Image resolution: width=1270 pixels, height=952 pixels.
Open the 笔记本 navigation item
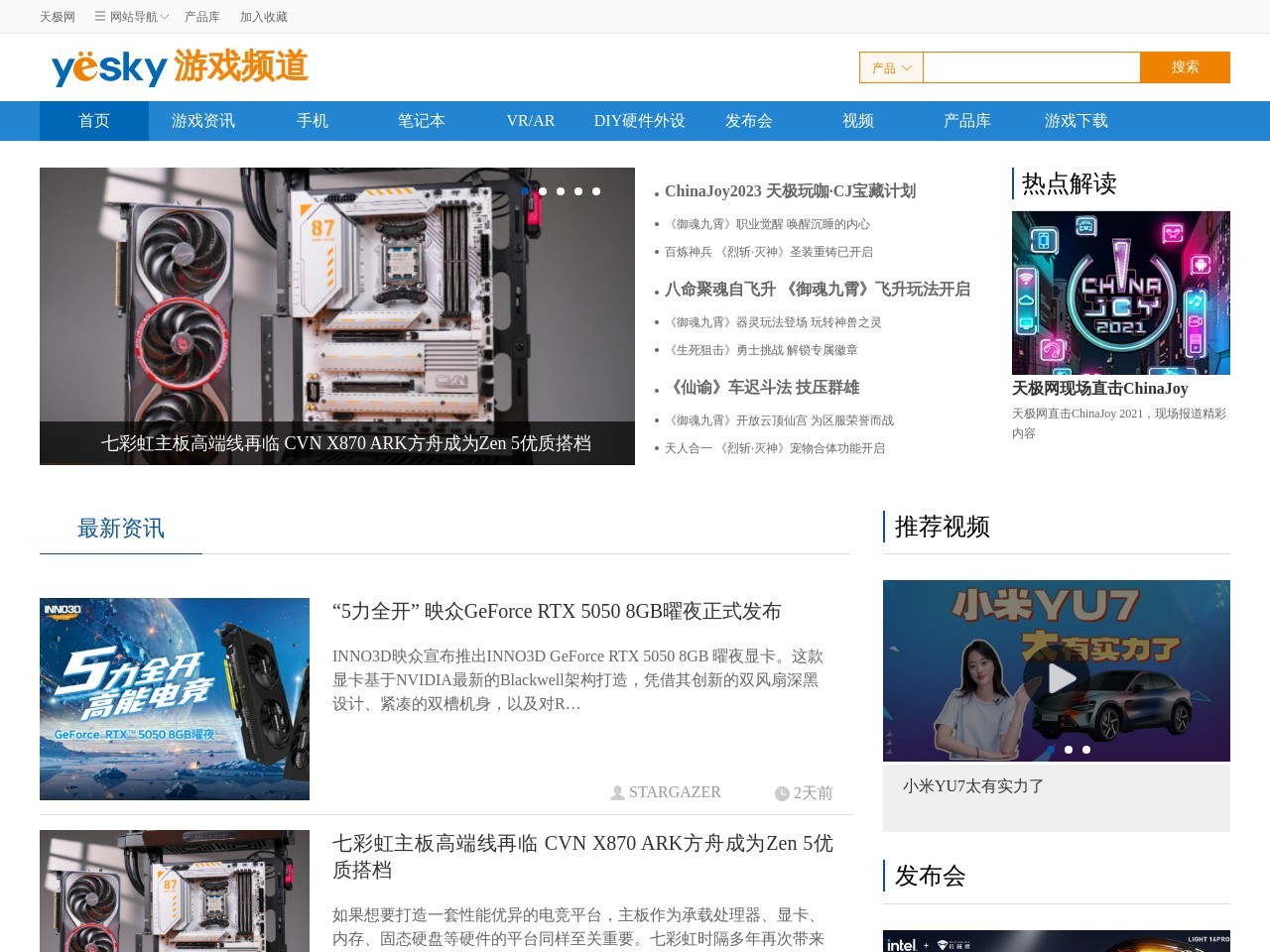click(422, 121)
